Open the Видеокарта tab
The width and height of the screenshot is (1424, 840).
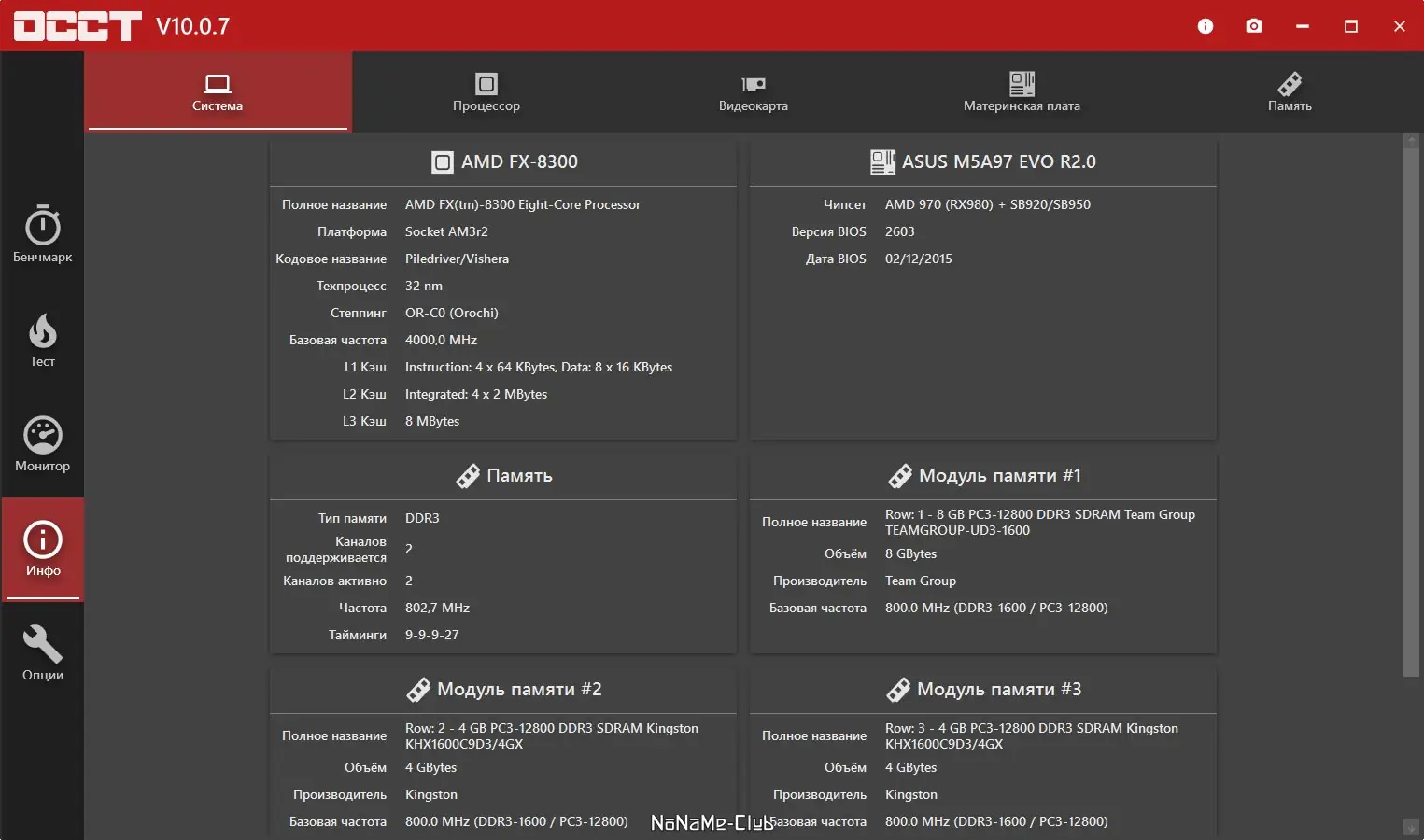click(754, 91)
